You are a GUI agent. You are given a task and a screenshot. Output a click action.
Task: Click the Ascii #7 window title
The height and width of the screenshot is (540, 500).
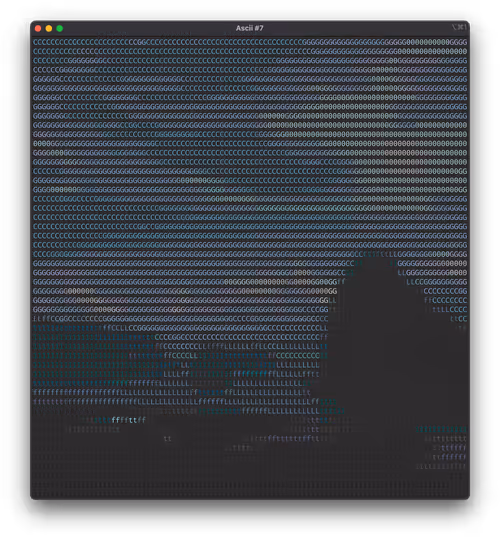250,28
